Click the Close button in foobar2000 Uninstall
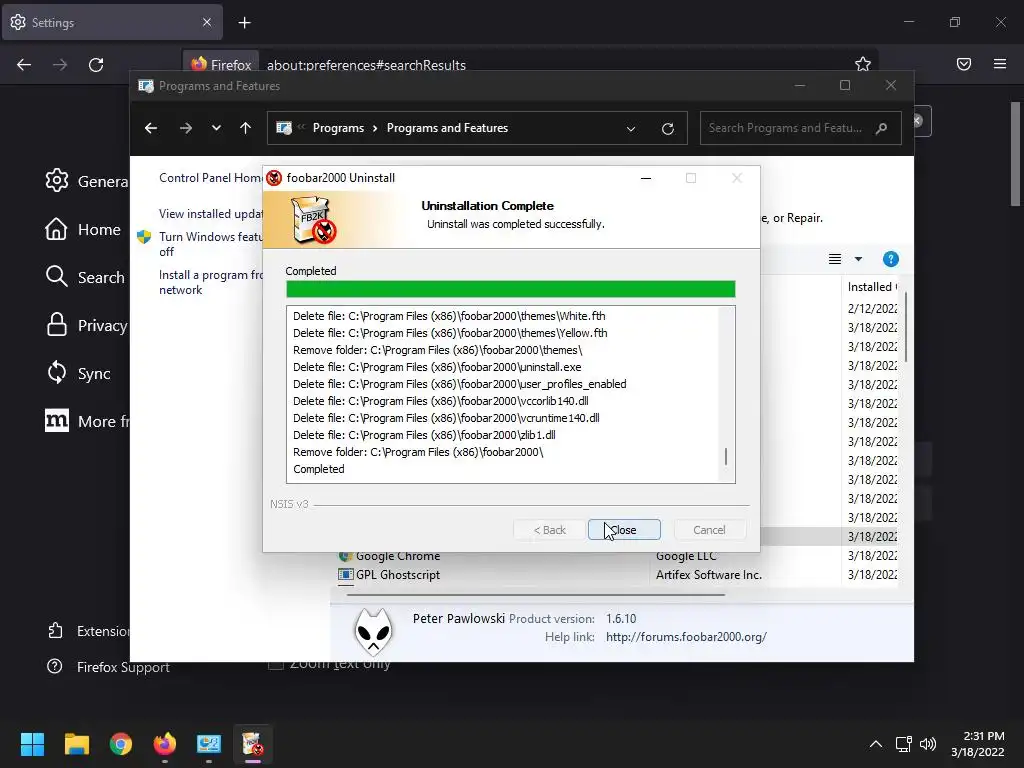The height and width of the screenshot is (768, 1024). point(624,530)
